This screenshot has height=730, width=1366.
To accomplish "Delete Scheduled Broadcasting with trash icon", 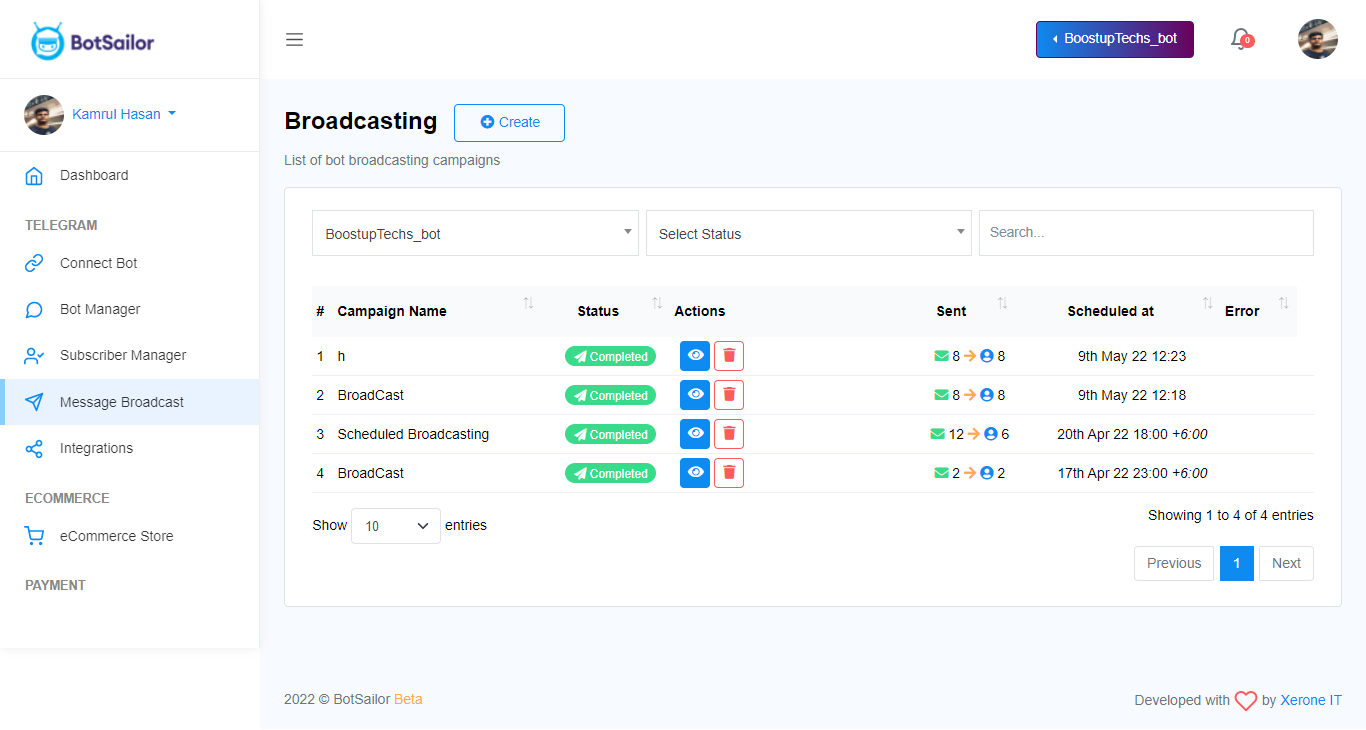I will click(x=729, y=434).
